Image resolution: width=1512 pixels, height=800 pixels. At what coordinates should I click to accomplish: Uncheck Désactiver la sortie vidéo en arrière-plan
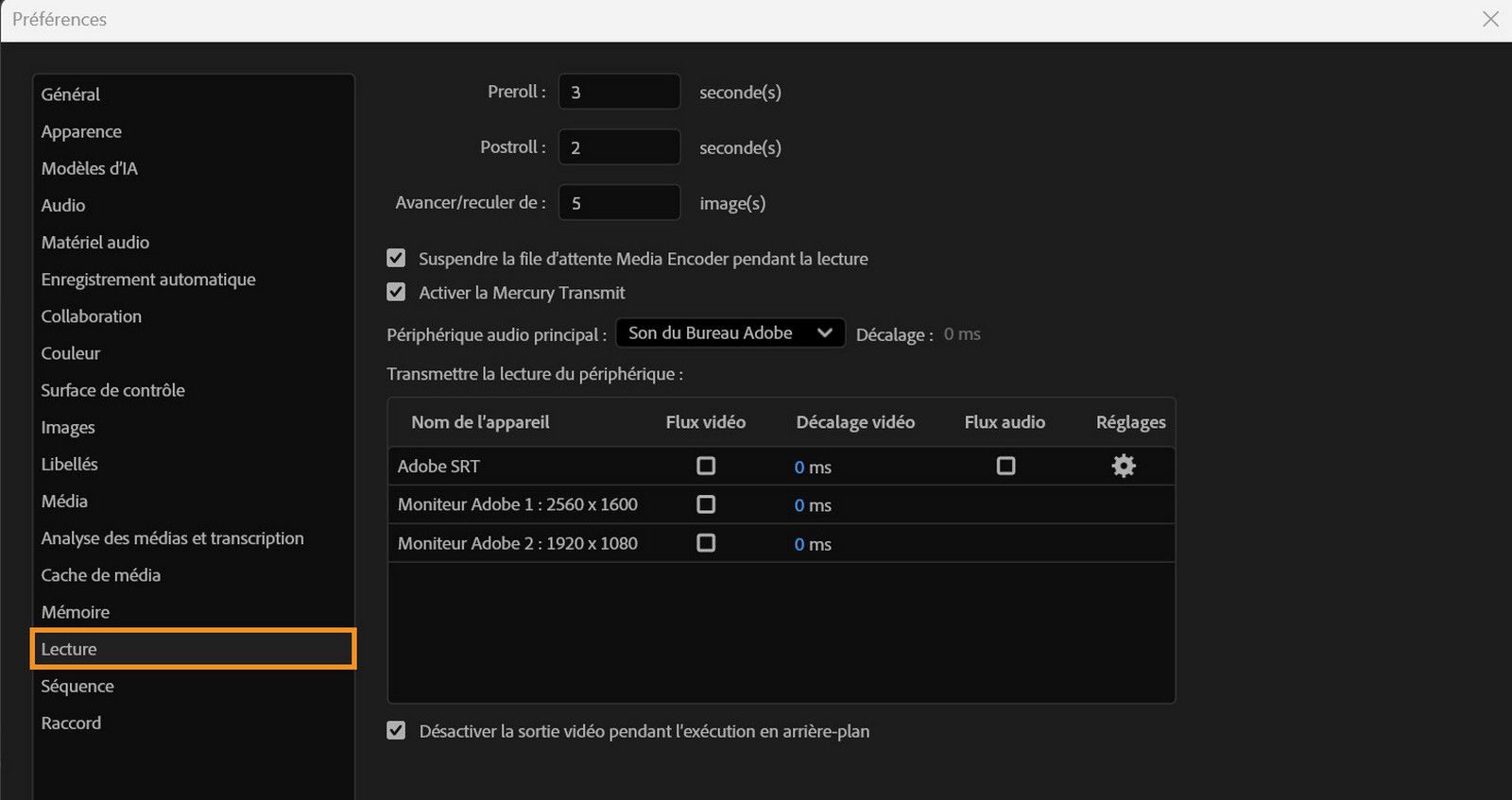[x=396, y=730]
